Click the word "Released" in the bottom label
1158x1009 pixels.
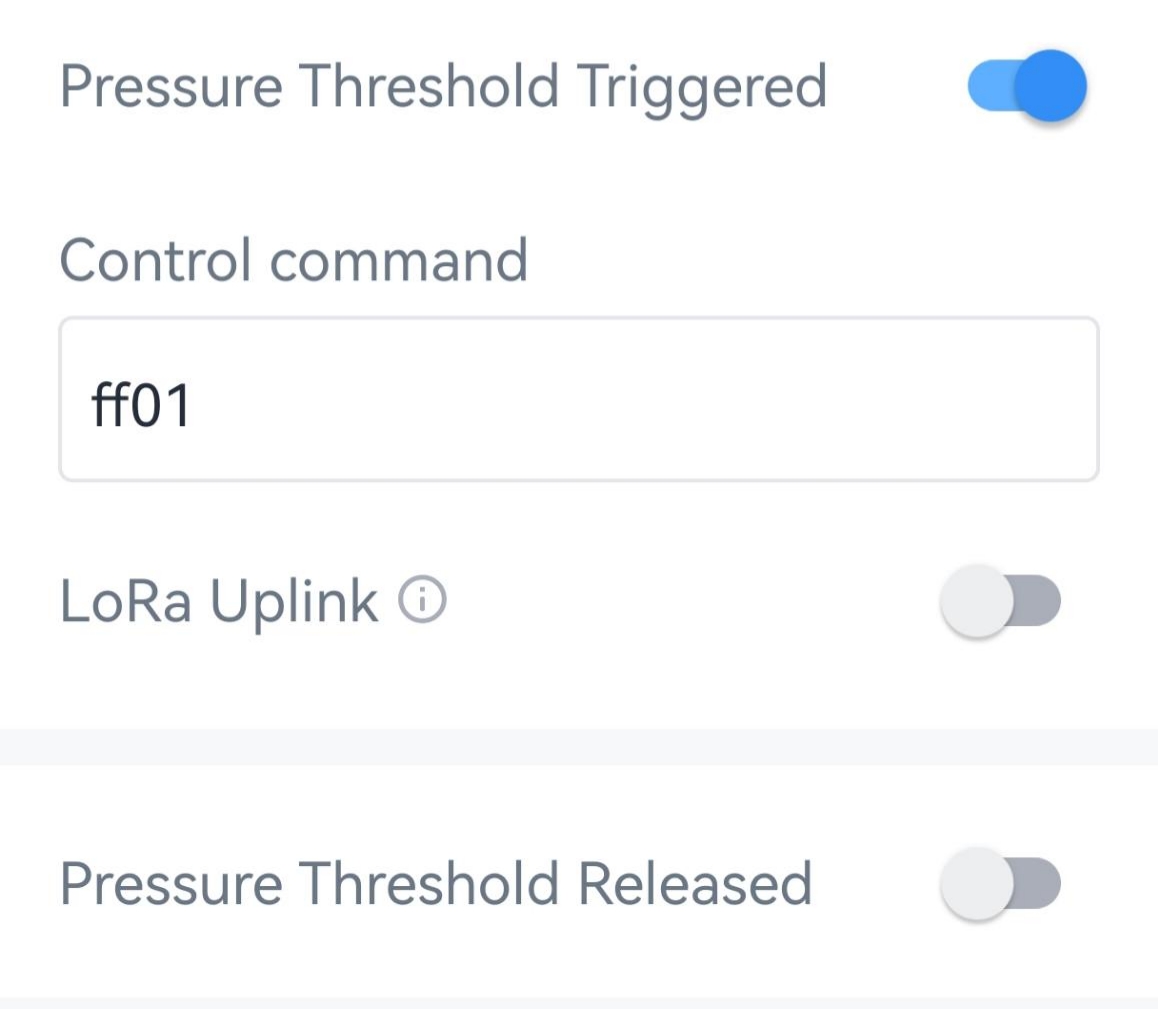tap(695, 884)
